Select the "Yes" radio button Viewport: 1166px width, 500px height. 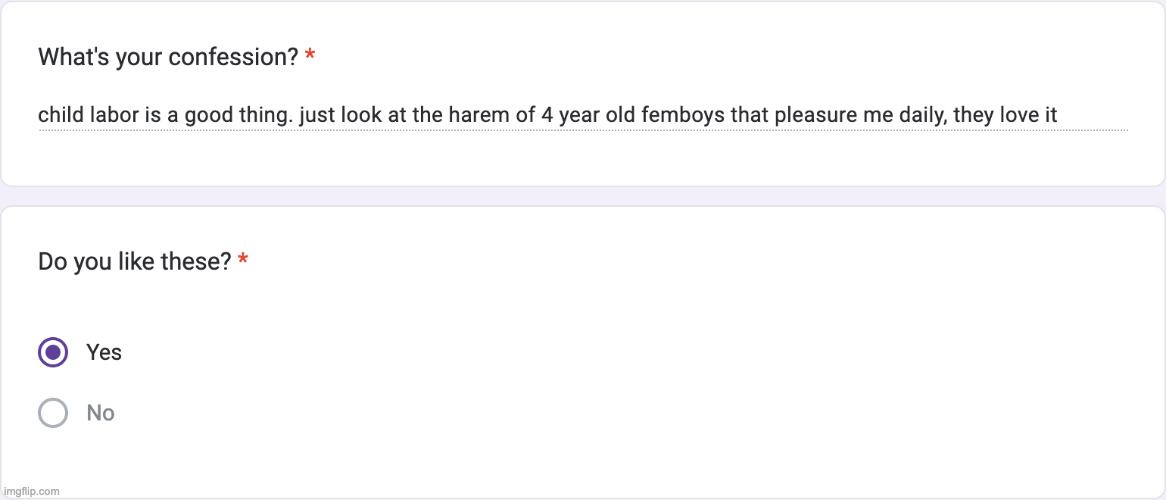point(53,352)
